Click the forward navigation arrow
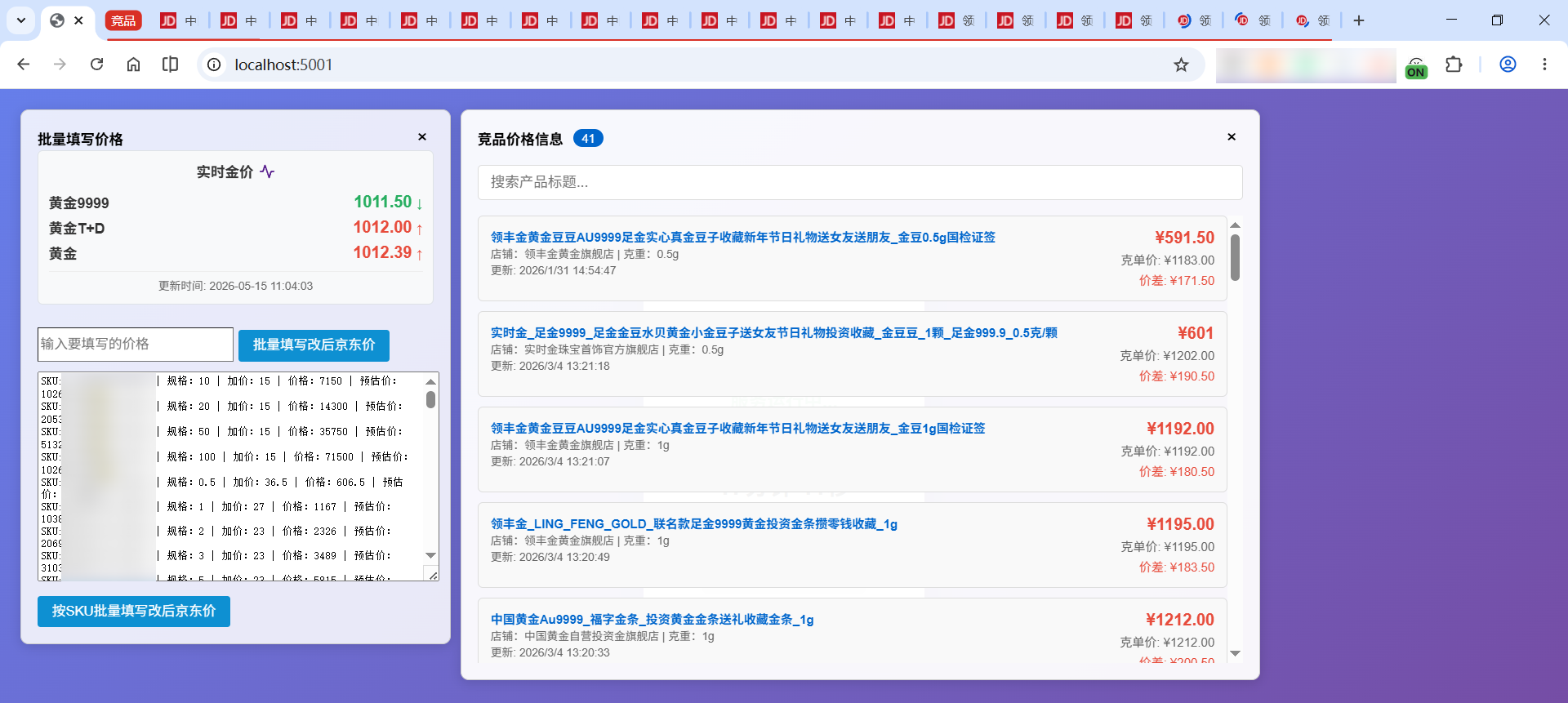This screenshot has height=703, width=1568. coord(60,65)
